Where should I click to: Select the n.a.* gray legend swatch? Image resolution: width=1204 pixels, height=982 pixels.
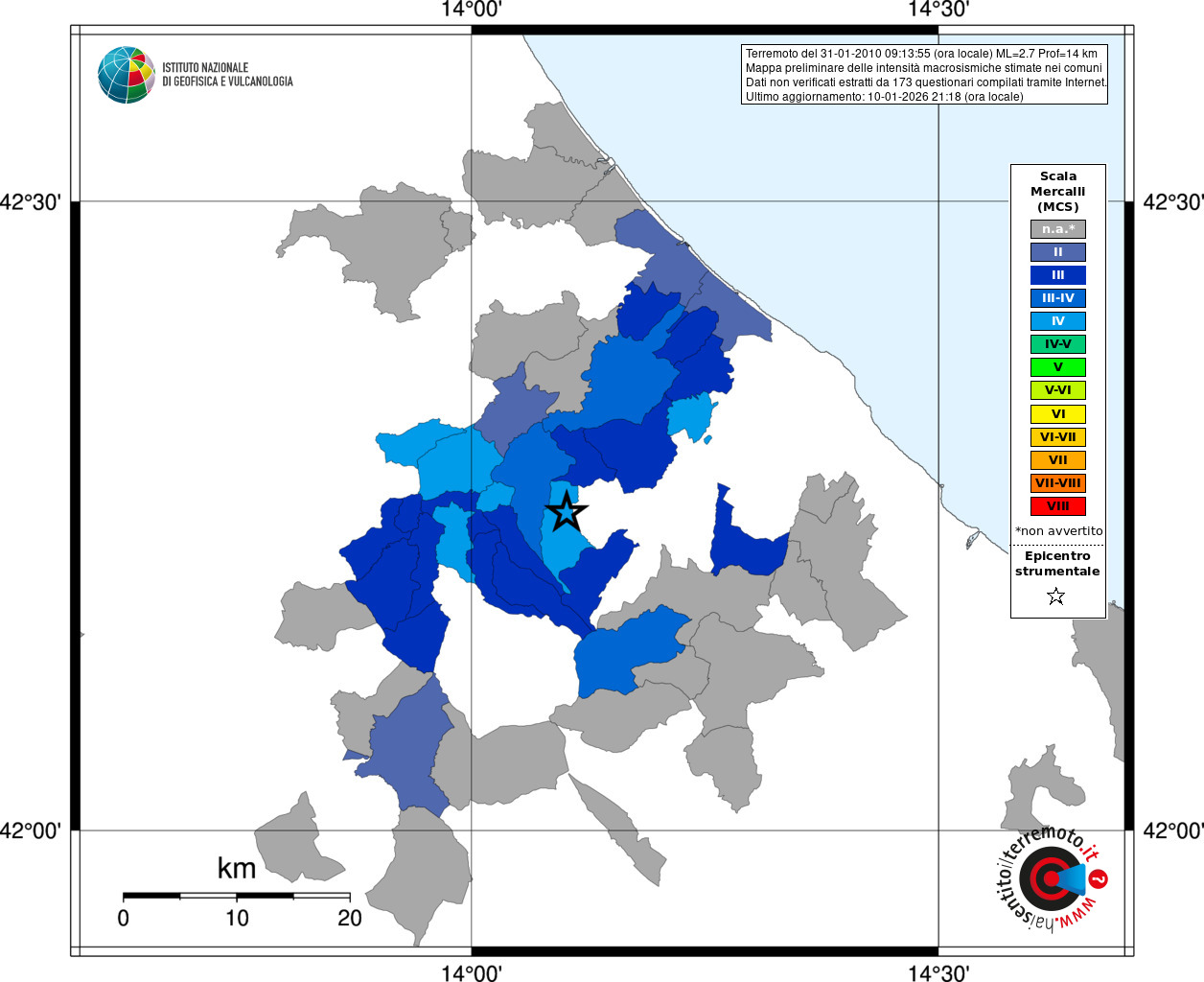tap(1058, 229)
